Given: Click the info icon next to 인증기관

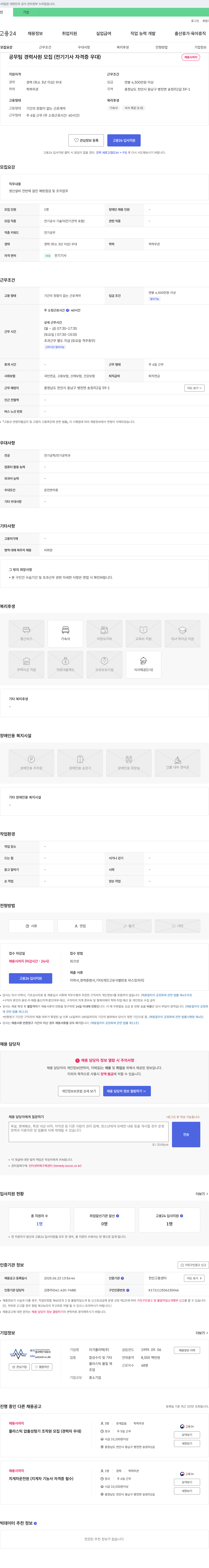Looking at the screenshot, I should tap(123, 1278).
